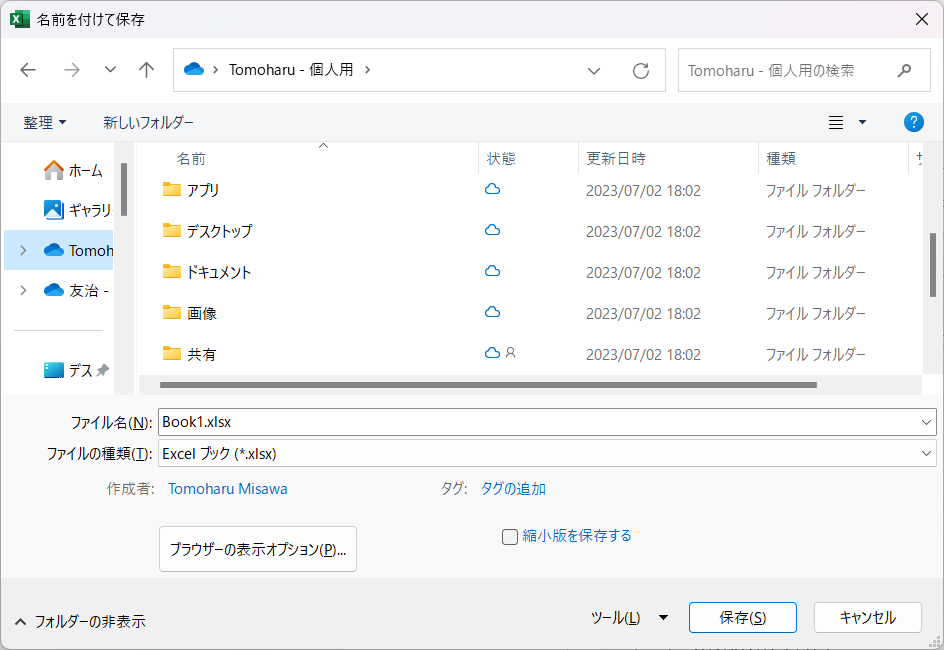Close the 名前を付けて保存 dialog
Image resolution: width=944 pixels, height=650 pixels.
point(922,19)
